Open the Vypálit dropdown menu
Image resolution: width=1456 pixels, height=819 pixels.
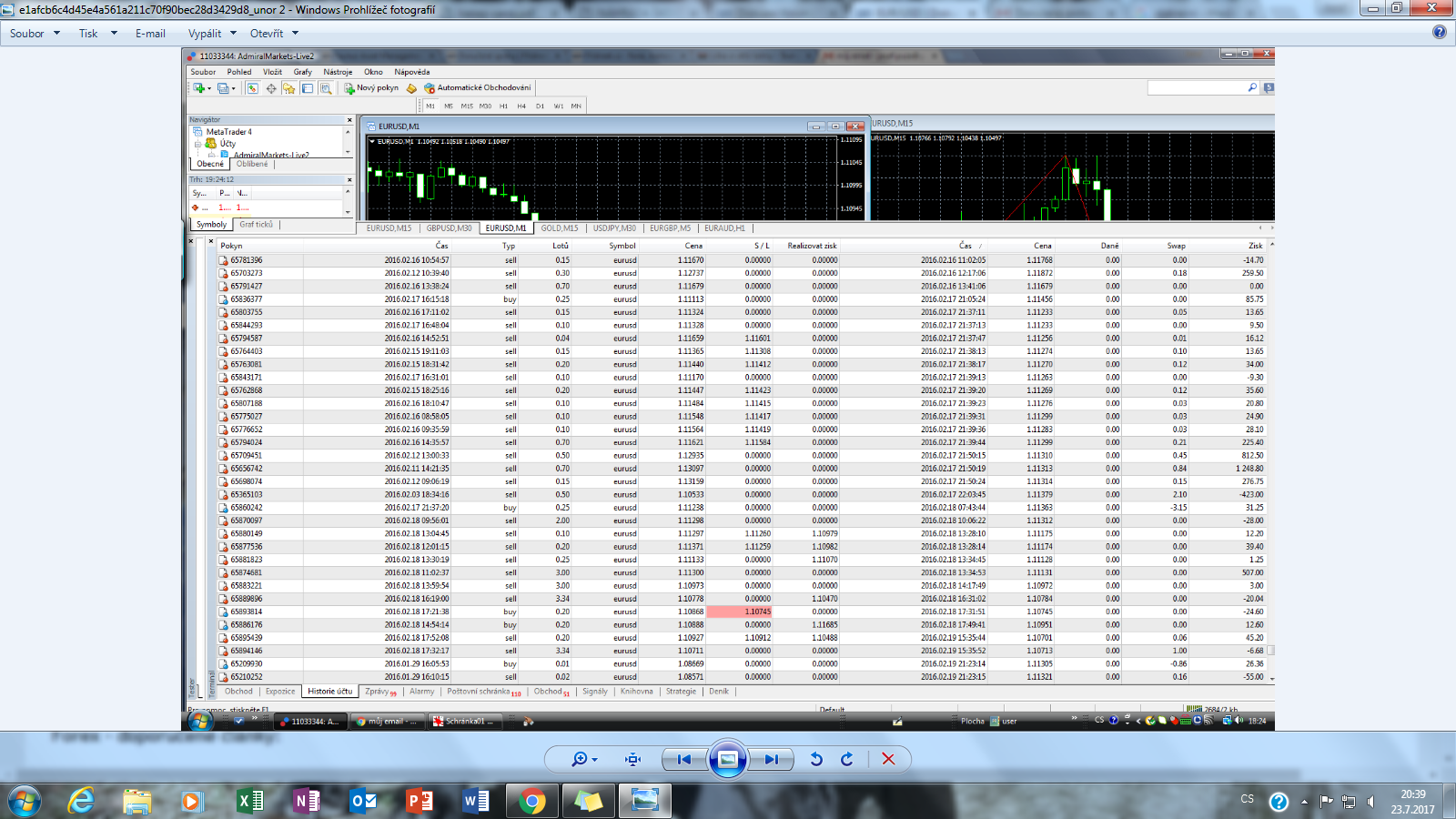(x=212, y=34)
